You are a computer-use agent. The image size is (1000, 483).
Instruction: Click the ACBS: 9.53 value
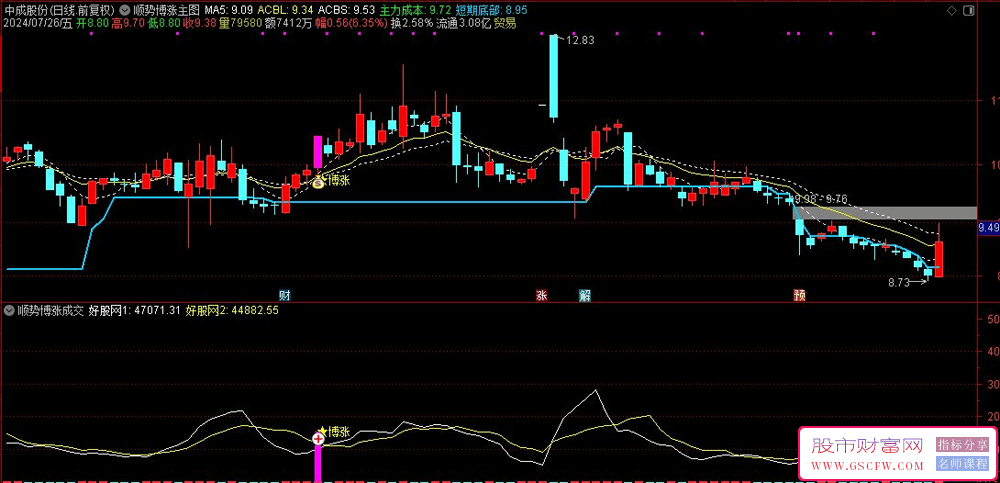click(x=346, y=10)
